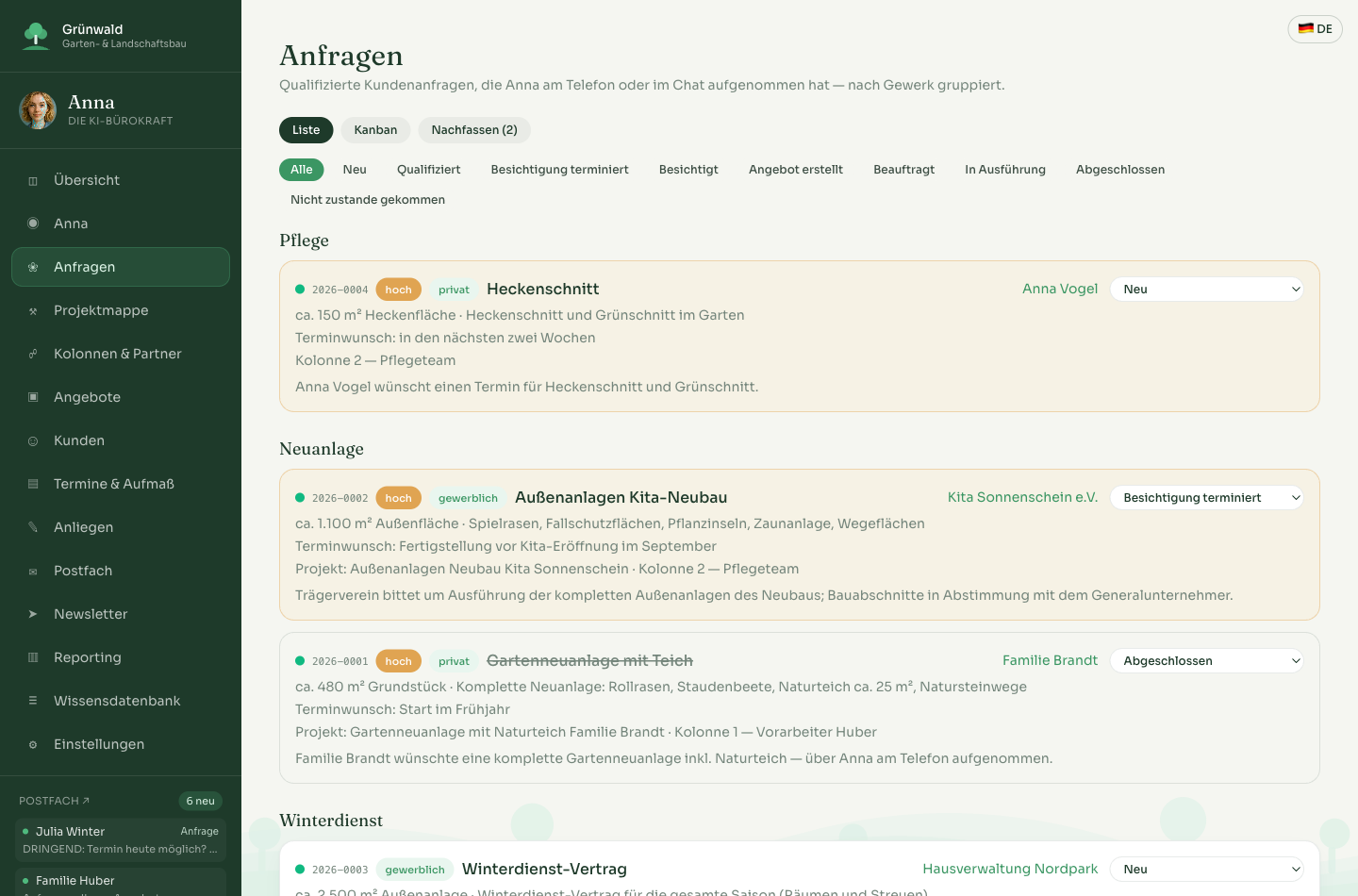Open customer Anna Vogel
Image resolution: width=1358 pixels, height=896 pixels.
tap(1060, 289)
